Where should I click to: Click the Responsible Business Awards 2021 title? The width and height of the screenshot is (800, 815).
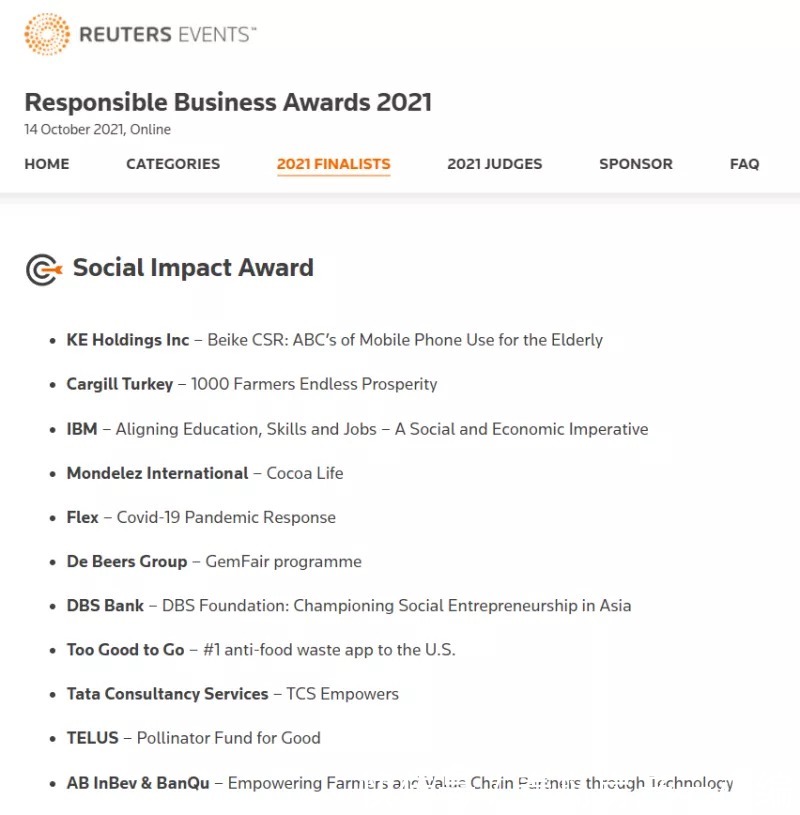[x=228, y=102]
